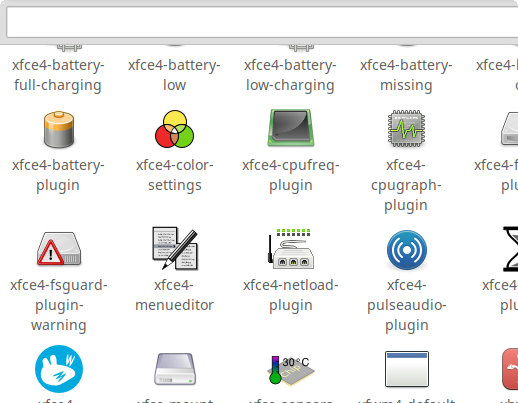The height and width of the screenshot is (403, 518).
Task: Click the search text field at top
Action: (x=262, y=22)
